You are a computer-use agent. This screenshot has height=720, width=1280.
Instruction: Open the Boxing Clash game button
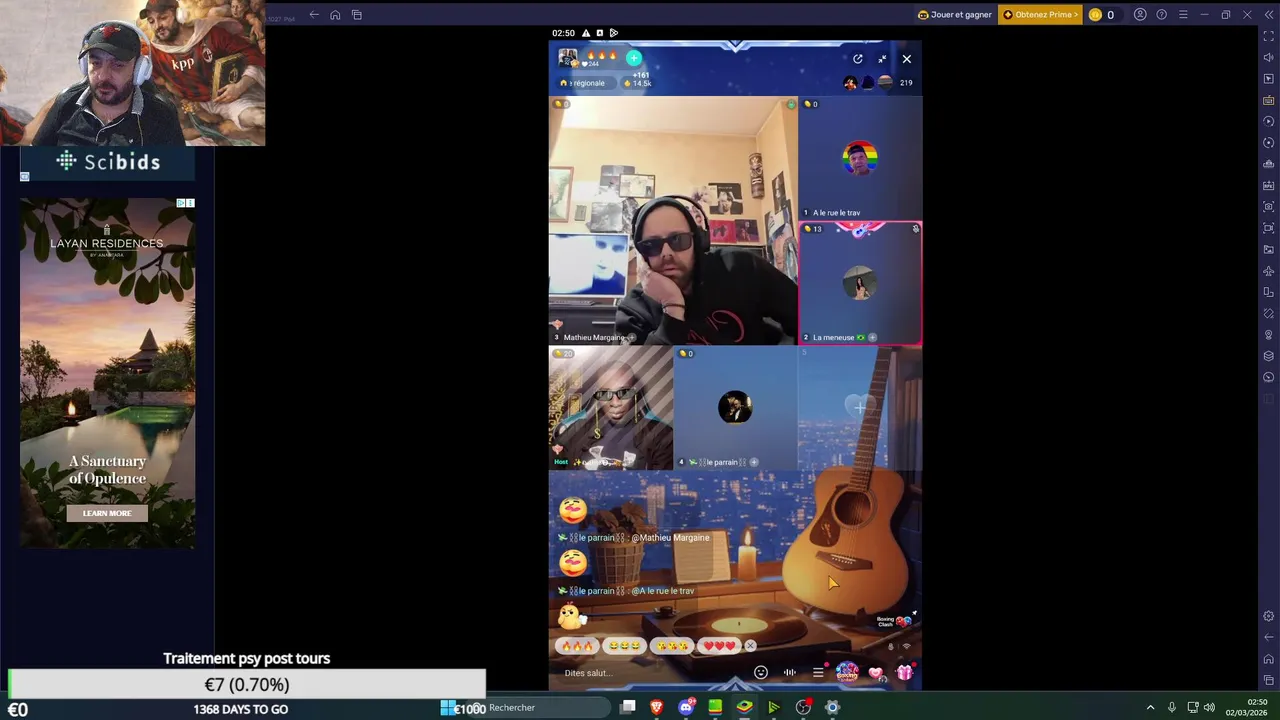click(847, 672)
